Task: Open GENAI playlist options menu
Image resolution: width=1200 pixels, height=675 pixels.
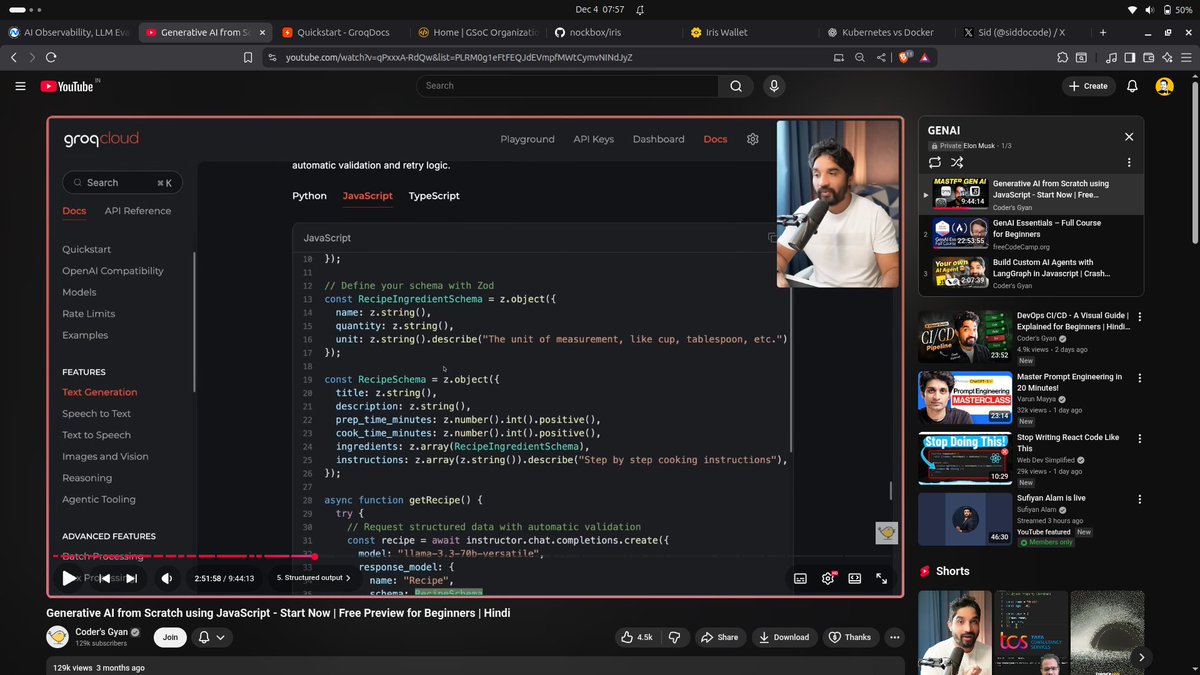Action: [1129, 162]
